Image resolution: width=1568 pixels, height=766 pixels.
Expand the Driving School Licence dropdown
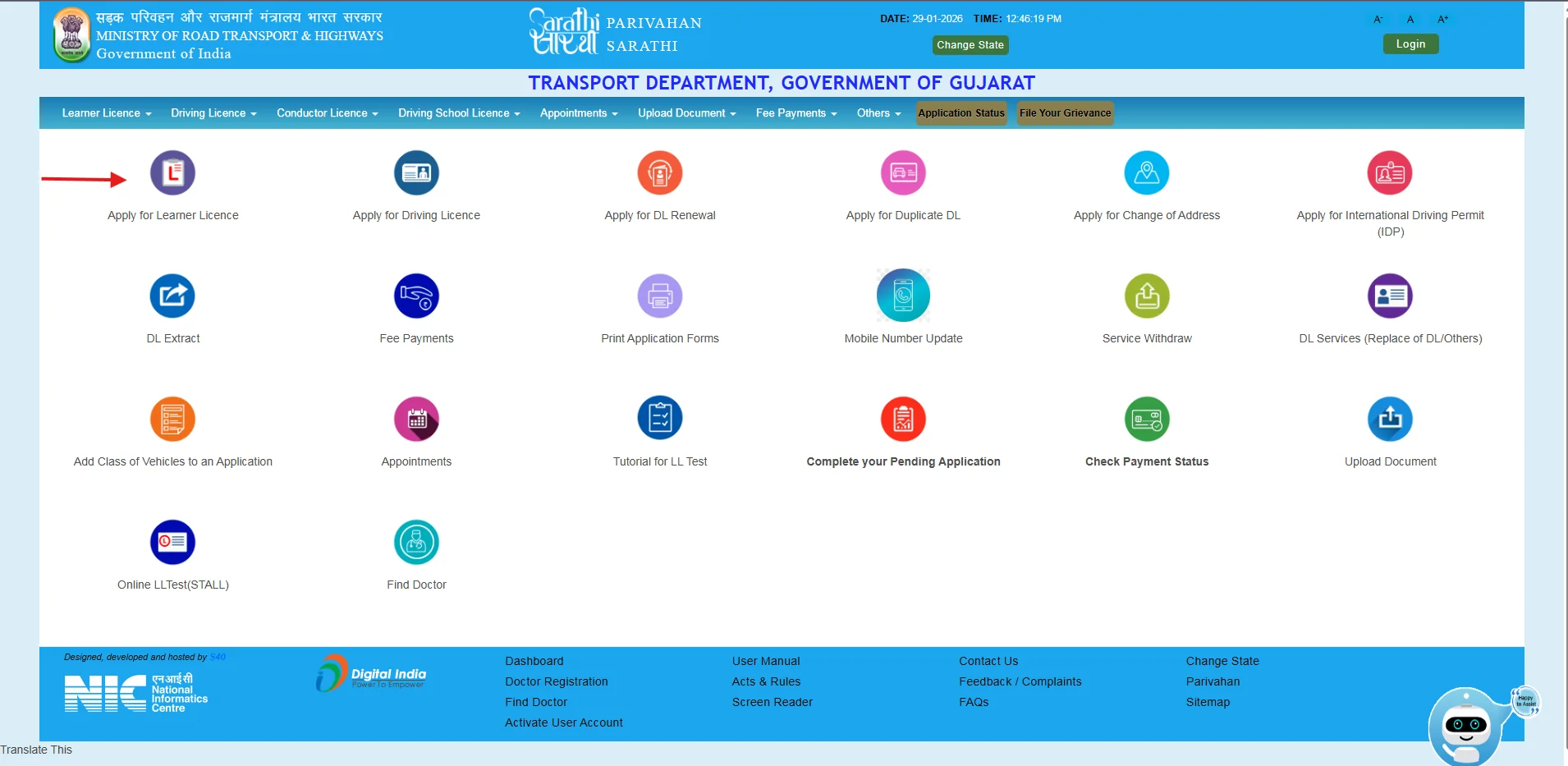[459, 113]
